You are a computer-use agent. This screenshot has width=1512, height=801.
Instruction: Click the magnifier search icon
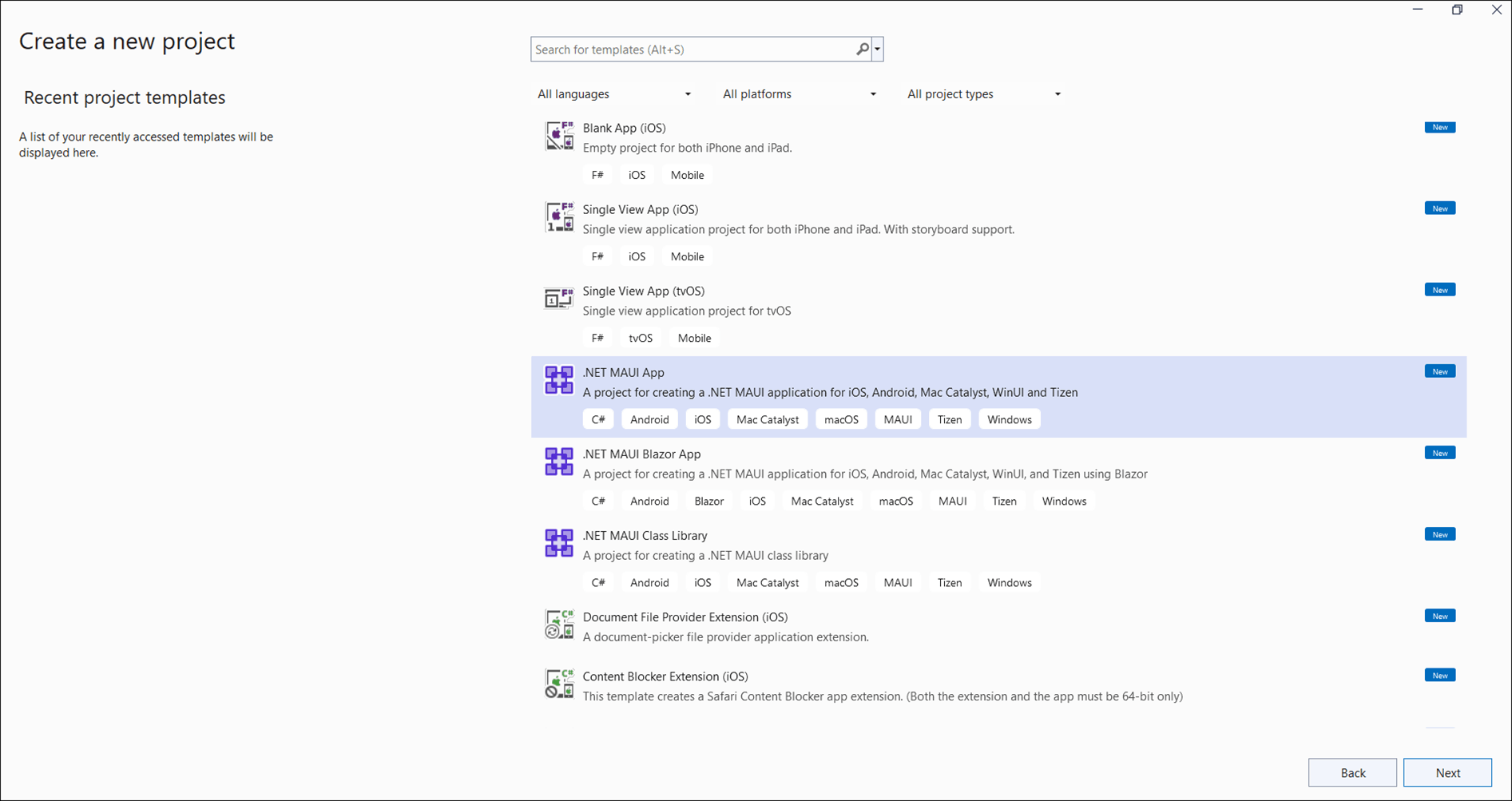pyautogui.click(x=863, y=50)
